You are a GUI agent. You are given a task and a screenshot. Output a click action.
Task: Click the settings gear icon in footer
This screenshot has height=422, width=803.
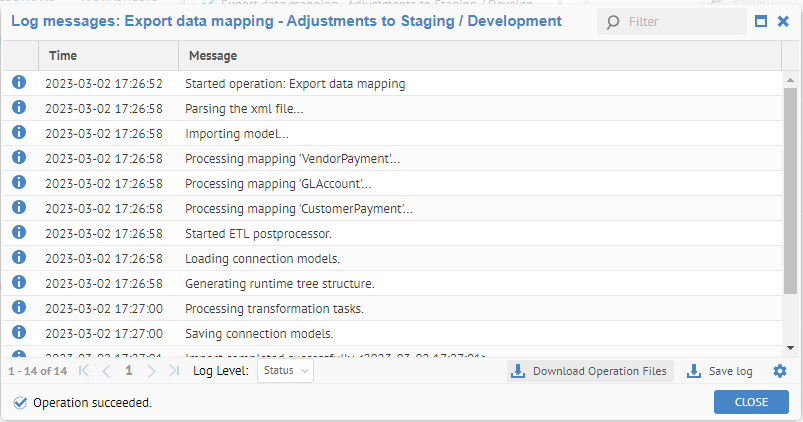click(x=780, y=371)
